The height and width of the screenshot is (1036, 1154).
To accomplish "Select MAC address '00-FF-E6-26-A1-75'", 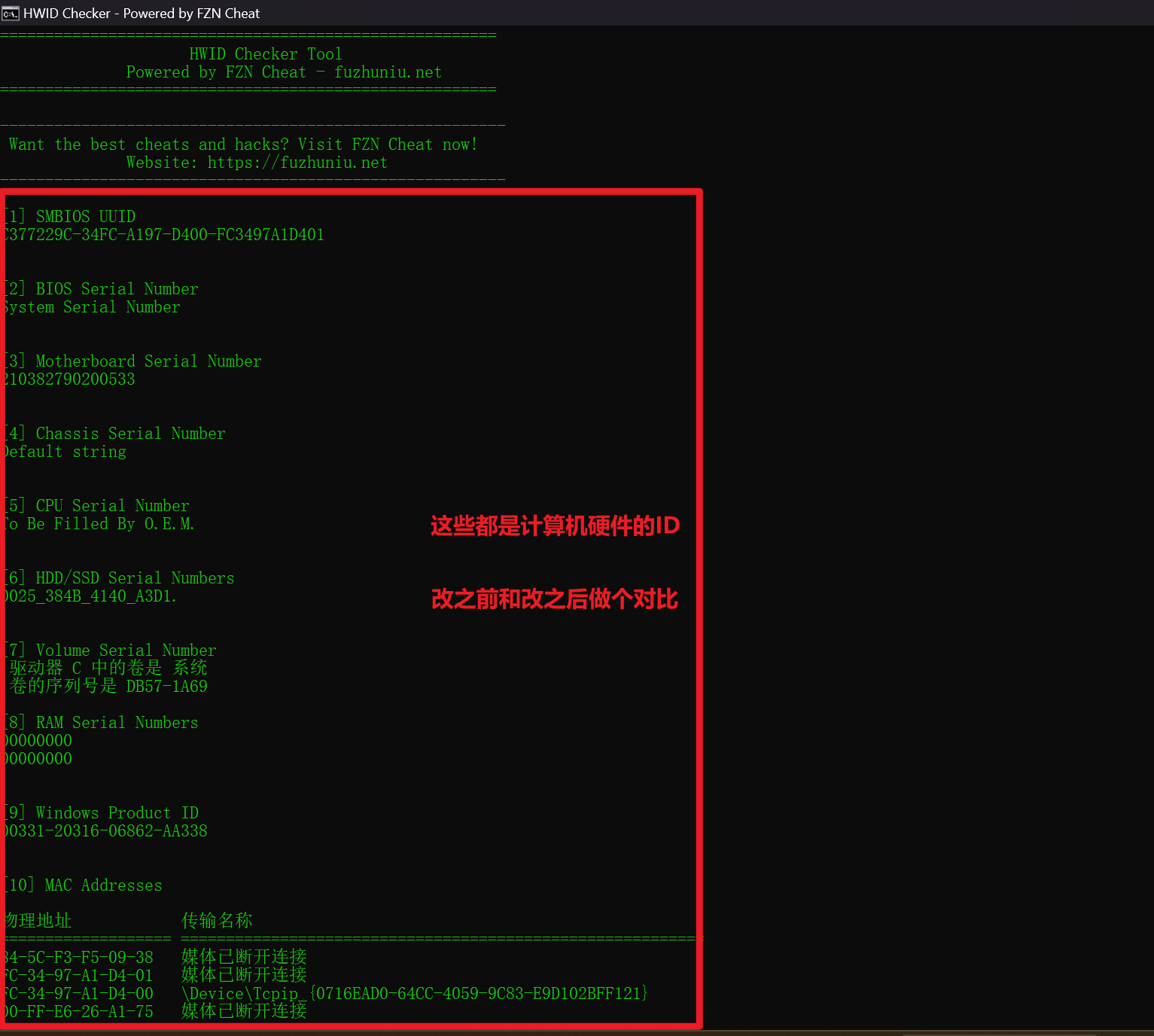I will (x=77, y=1012).
